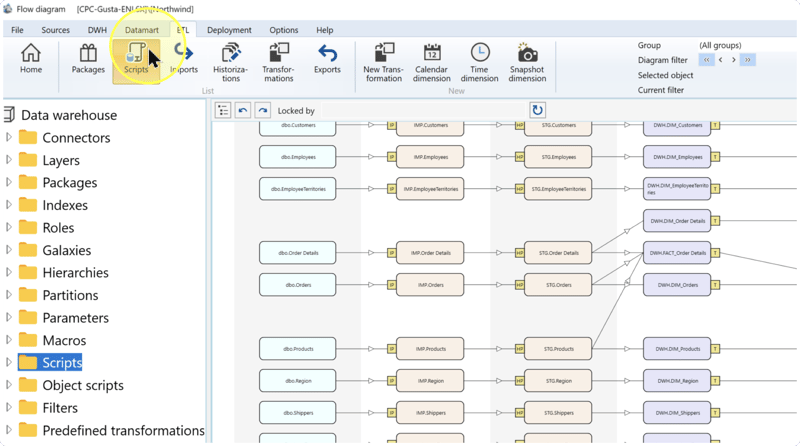Screen dimensions: 800x446
Task: Create a Time dimension
Action: [479, 63]
